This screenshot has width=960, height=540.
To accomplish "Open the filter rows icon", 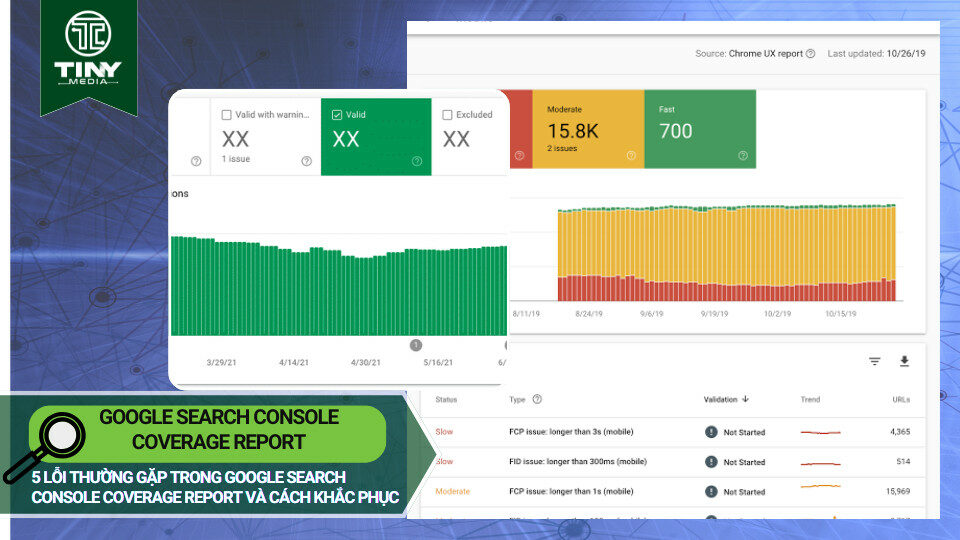I will [875, 361].
